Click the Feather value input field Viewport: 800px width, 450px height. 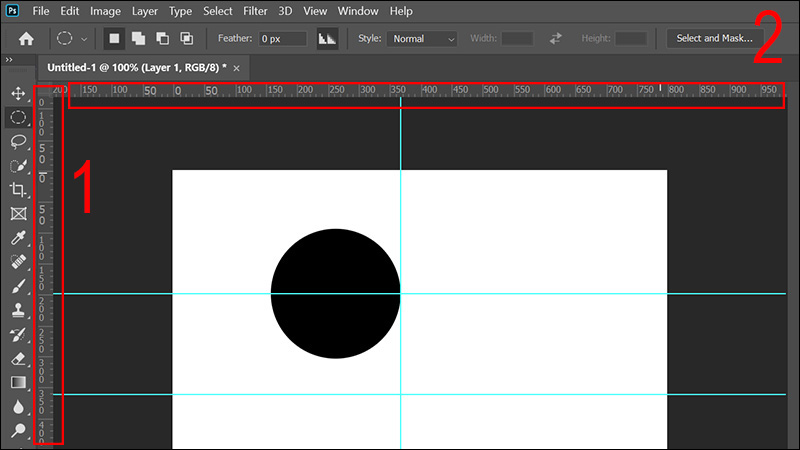point(283,39)
